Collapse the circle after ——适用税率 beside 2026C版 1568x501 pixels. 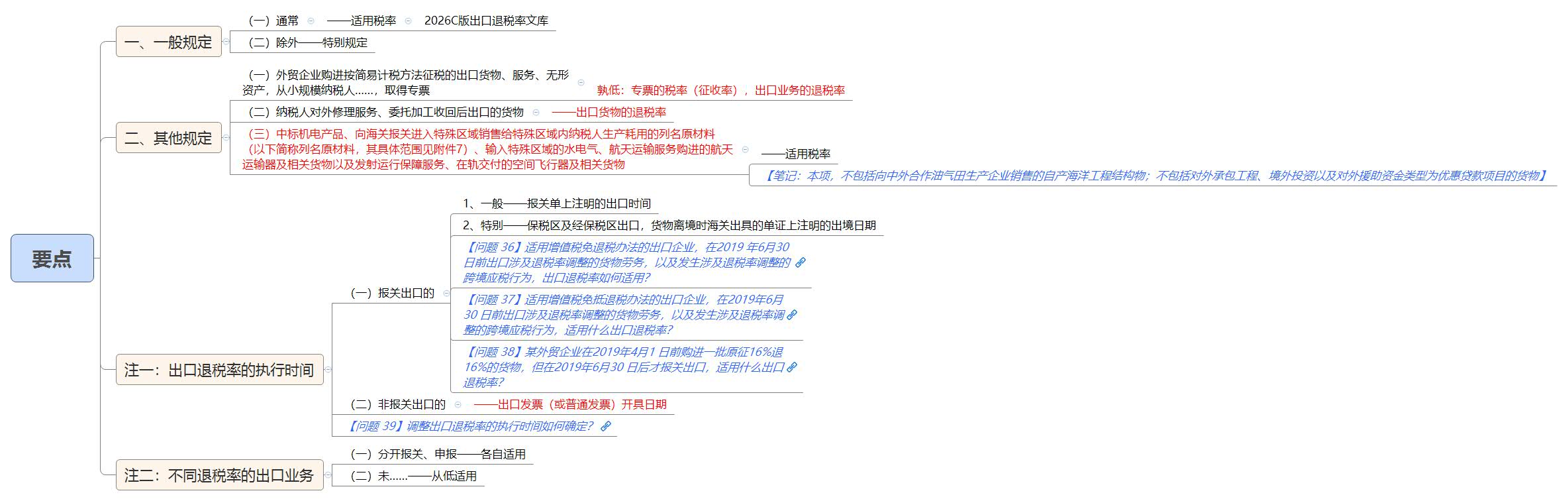point(408,21)
